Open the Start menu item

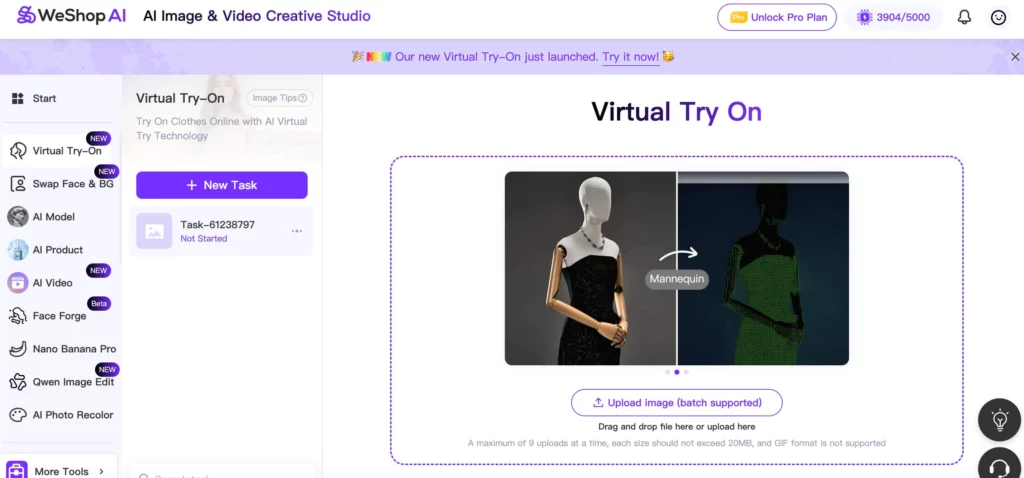[44, 98]
